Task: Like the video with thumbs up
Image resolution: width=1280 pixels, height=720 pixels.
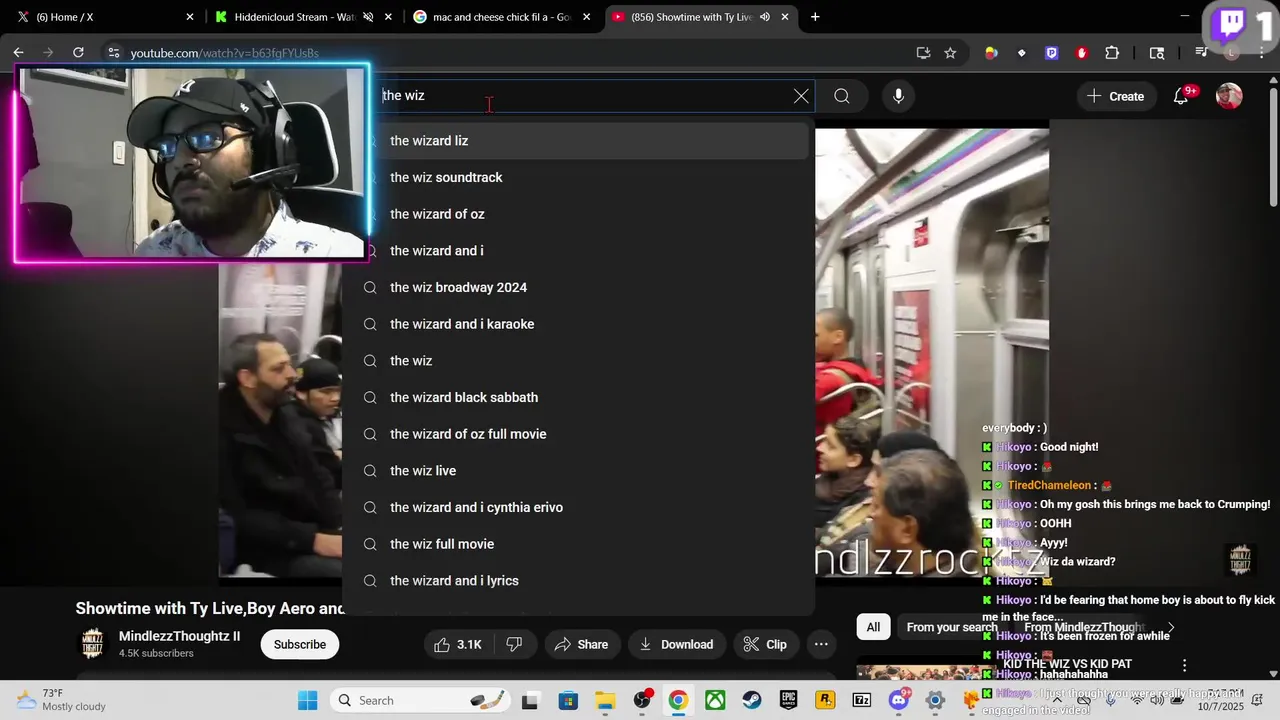Action: (x=459, y=644)
